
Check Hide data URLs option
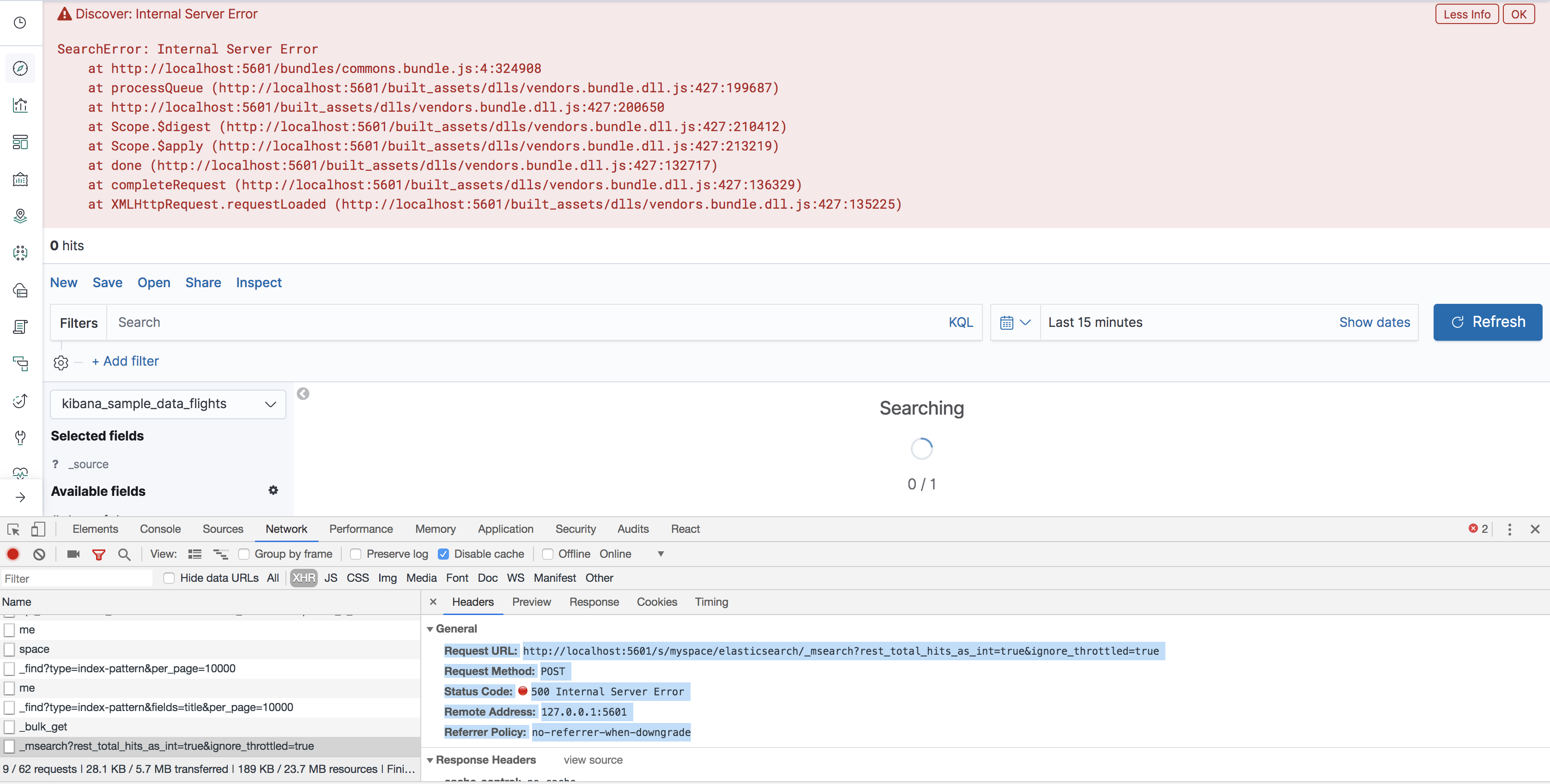(169, 578)
